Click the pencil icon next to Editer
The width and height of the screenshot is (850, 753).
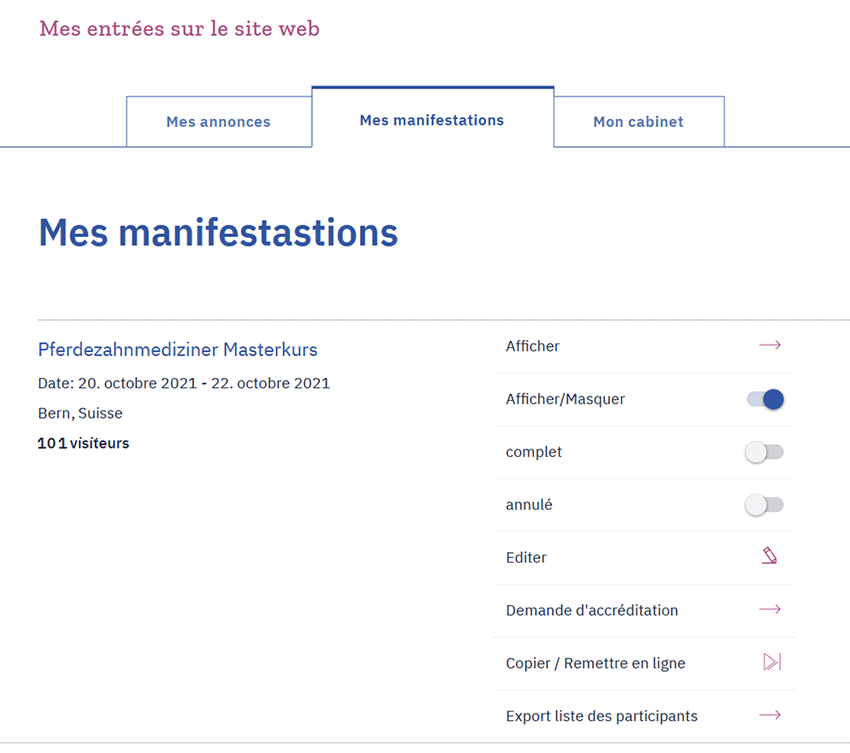coord(769,557)
